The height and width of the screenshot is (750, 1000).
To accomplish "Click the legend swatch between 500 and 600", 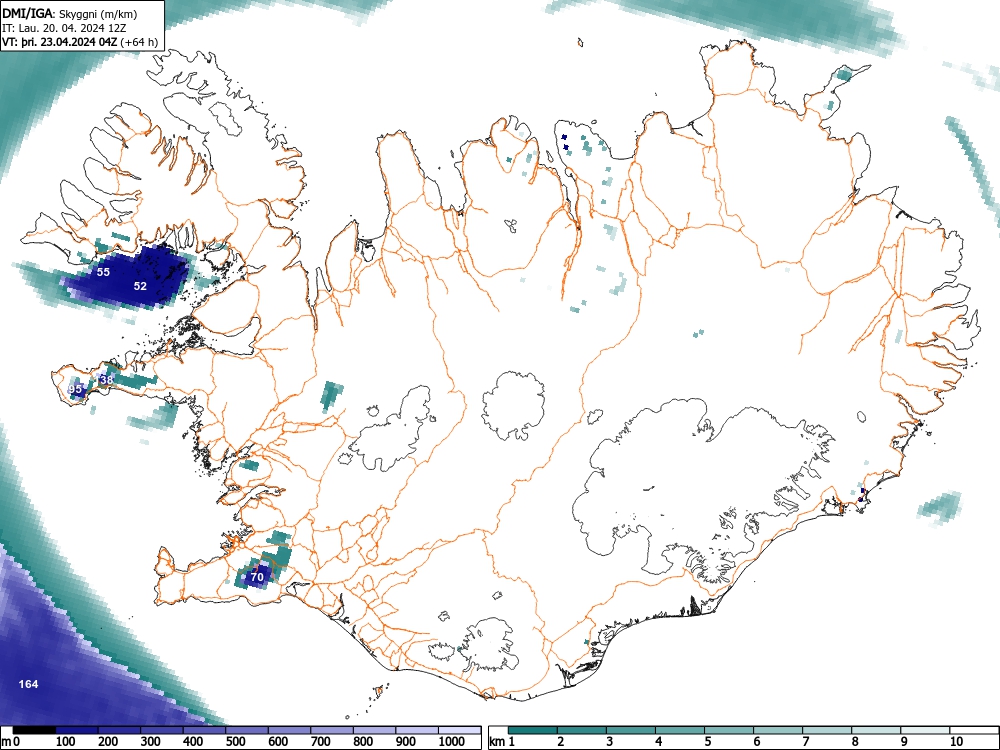I will point(247,730).
